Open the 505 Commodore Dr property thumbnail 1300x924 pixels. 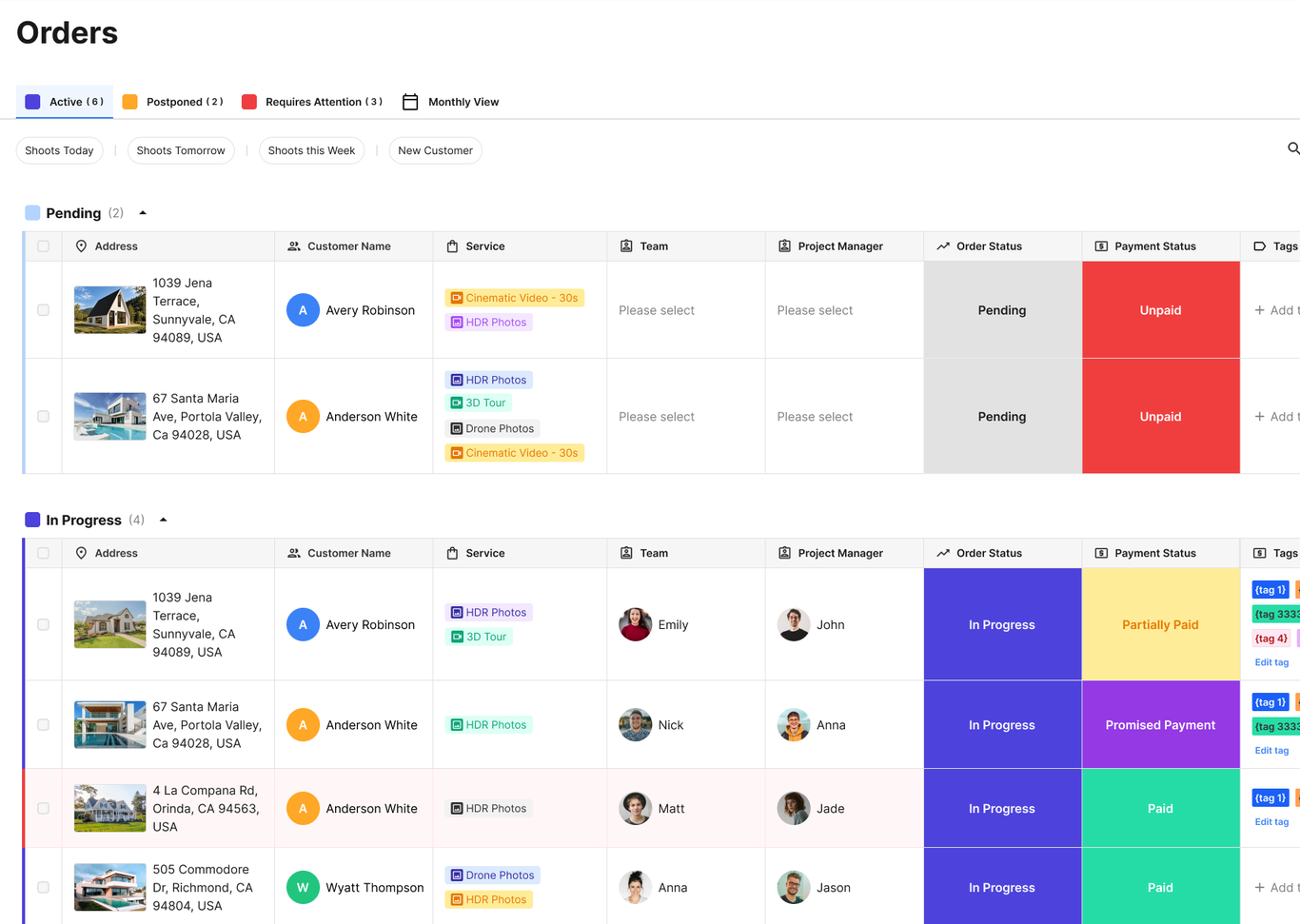(110, 888)
